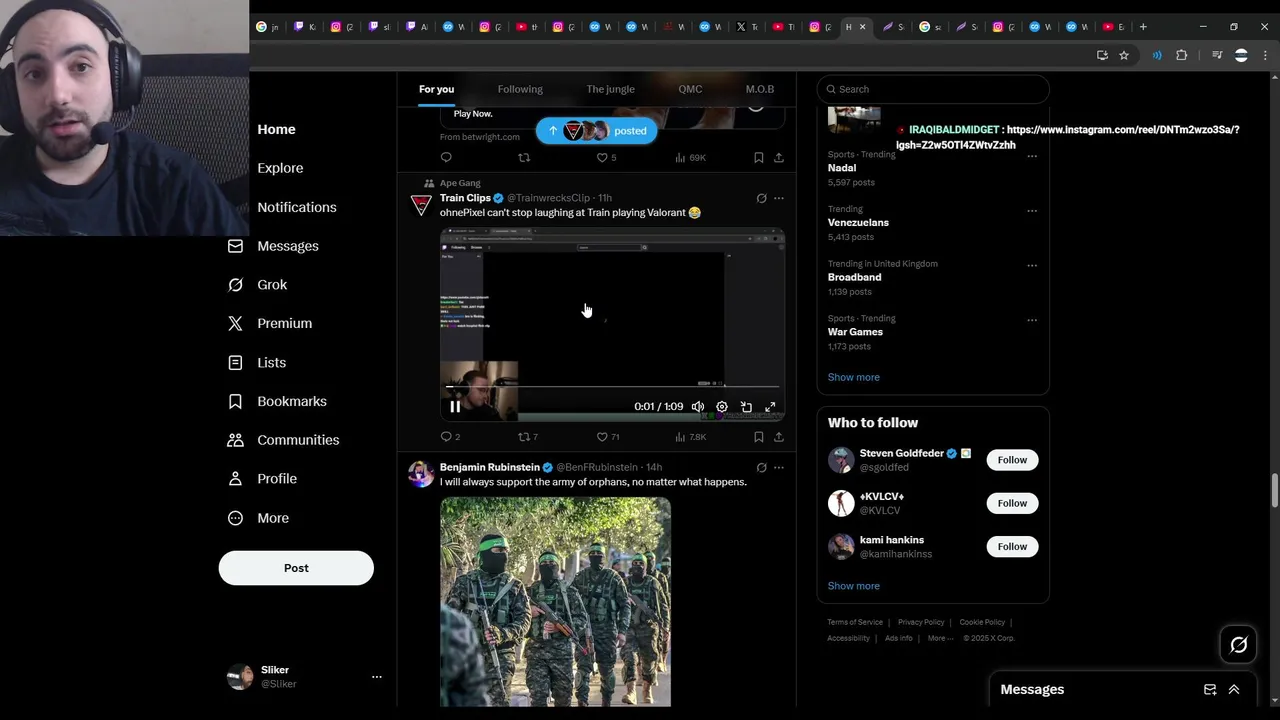Screen dimensions: 1280x720
Task: Switch to the M.O.B tab
Action: pyautogui.click(x=760, y=89)
